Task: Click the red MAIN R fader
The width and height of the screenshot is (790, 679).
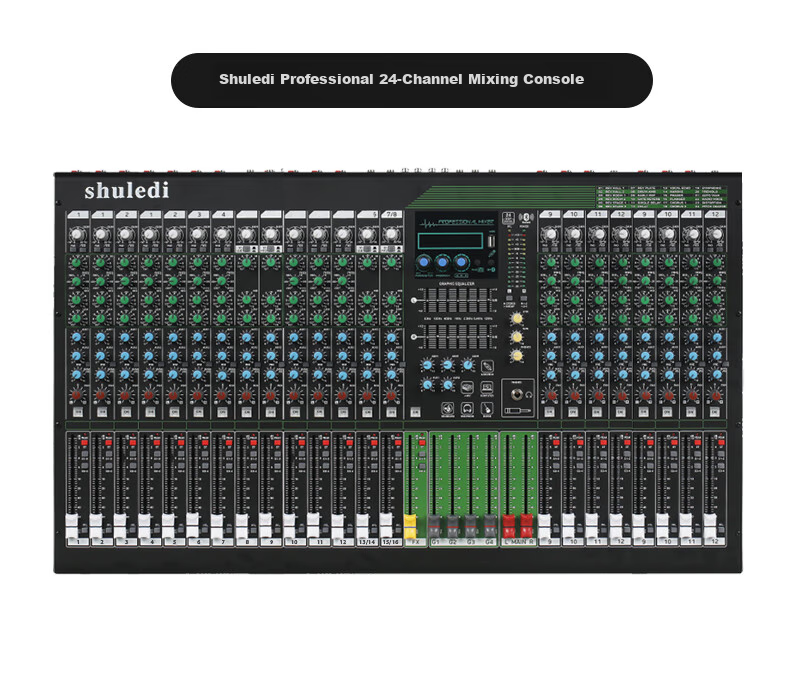Action: tap(526, 526)
